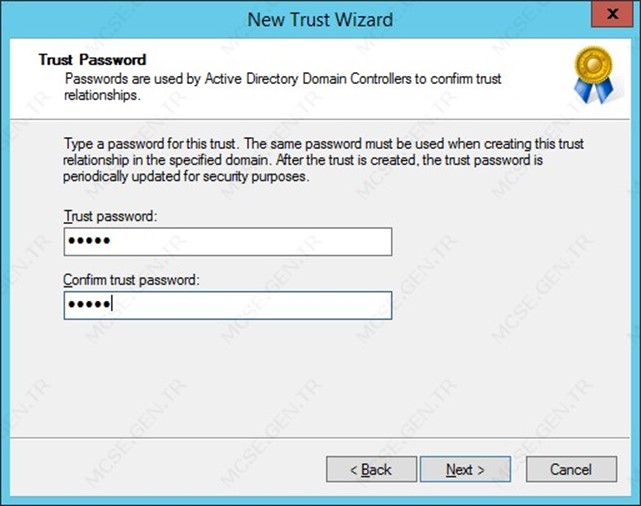Click the Active Directory Domain Controllers description
The width and height of the screenshot is (641, 506).
coord(282,87)
